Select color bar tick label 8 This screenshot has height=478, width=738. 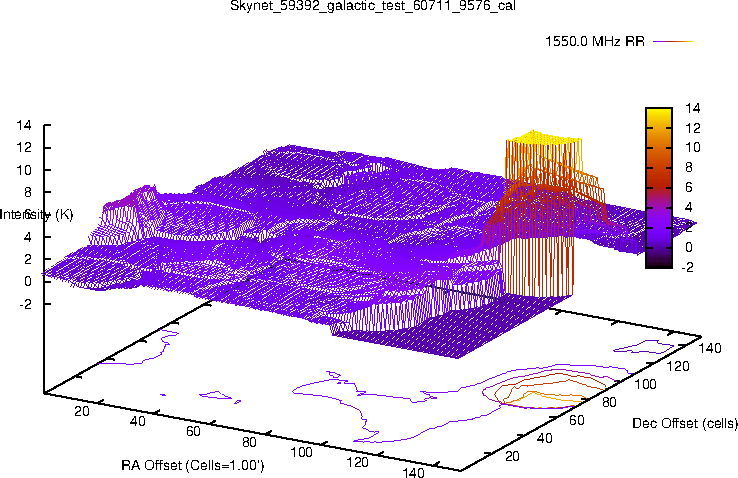tap(689, 167)
